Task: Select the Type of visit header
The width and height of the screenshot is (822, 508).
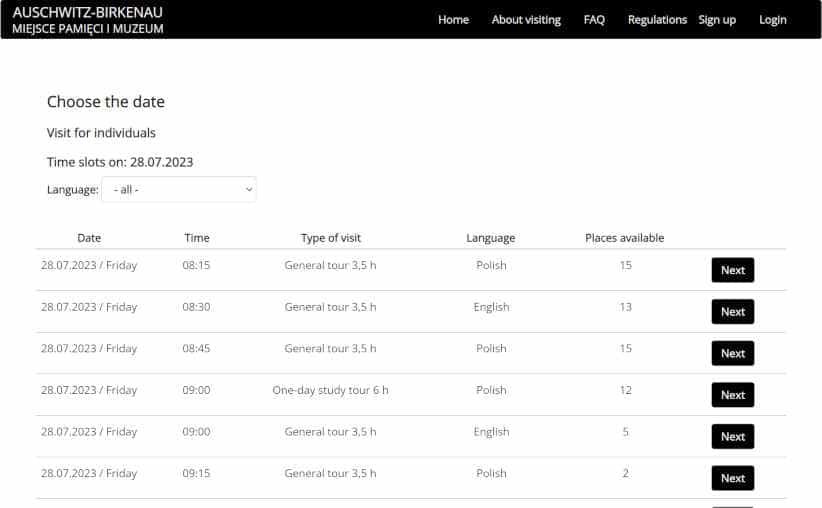Action: [331, 238]
